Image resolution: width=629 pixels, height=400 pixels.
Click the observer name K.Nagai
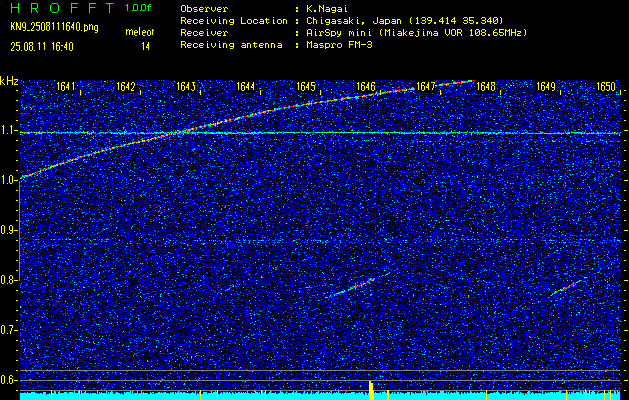coord(326,9)
